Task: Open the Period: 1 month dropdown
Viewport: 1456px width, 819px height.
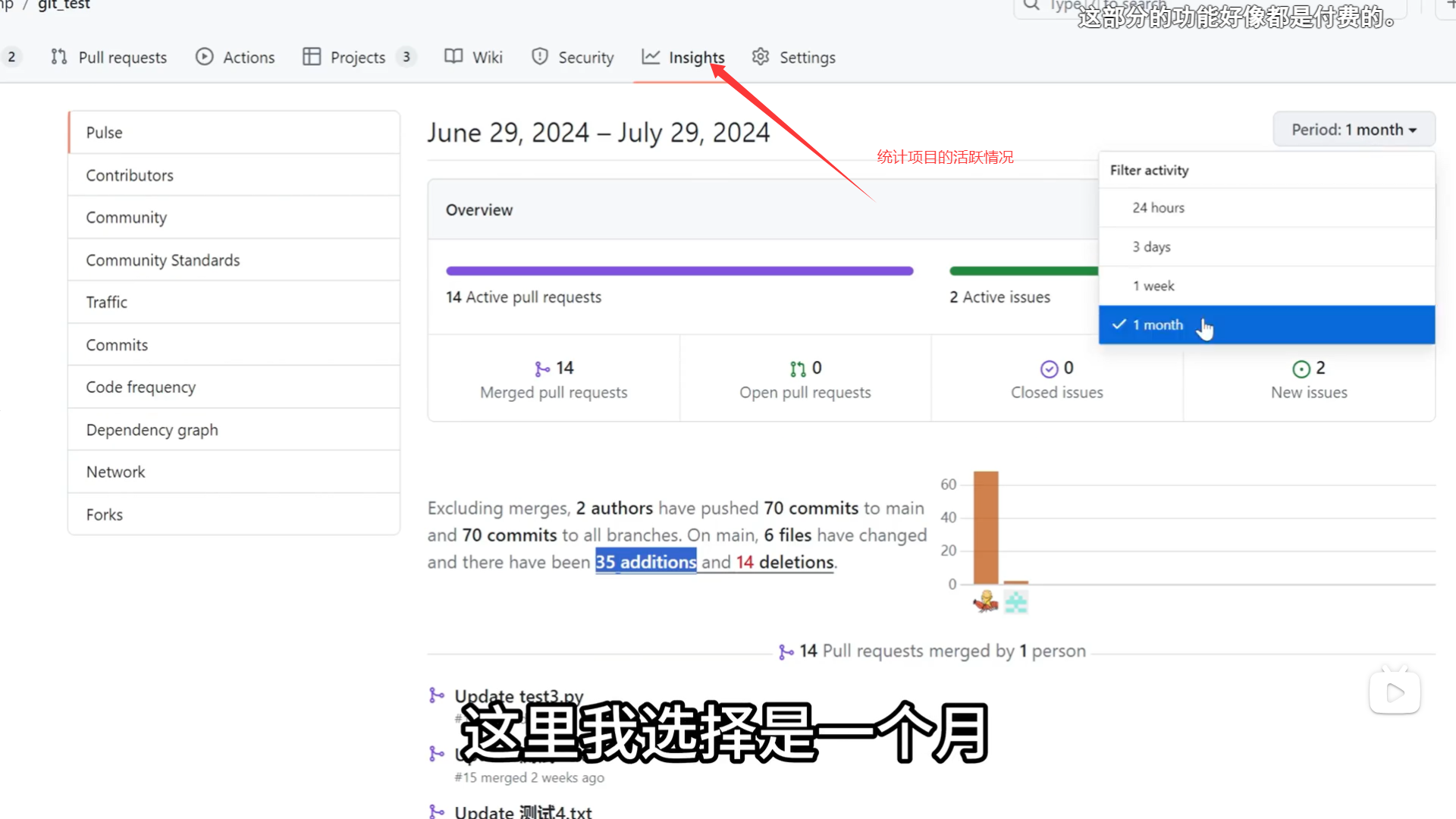Action: (1354, 130)
